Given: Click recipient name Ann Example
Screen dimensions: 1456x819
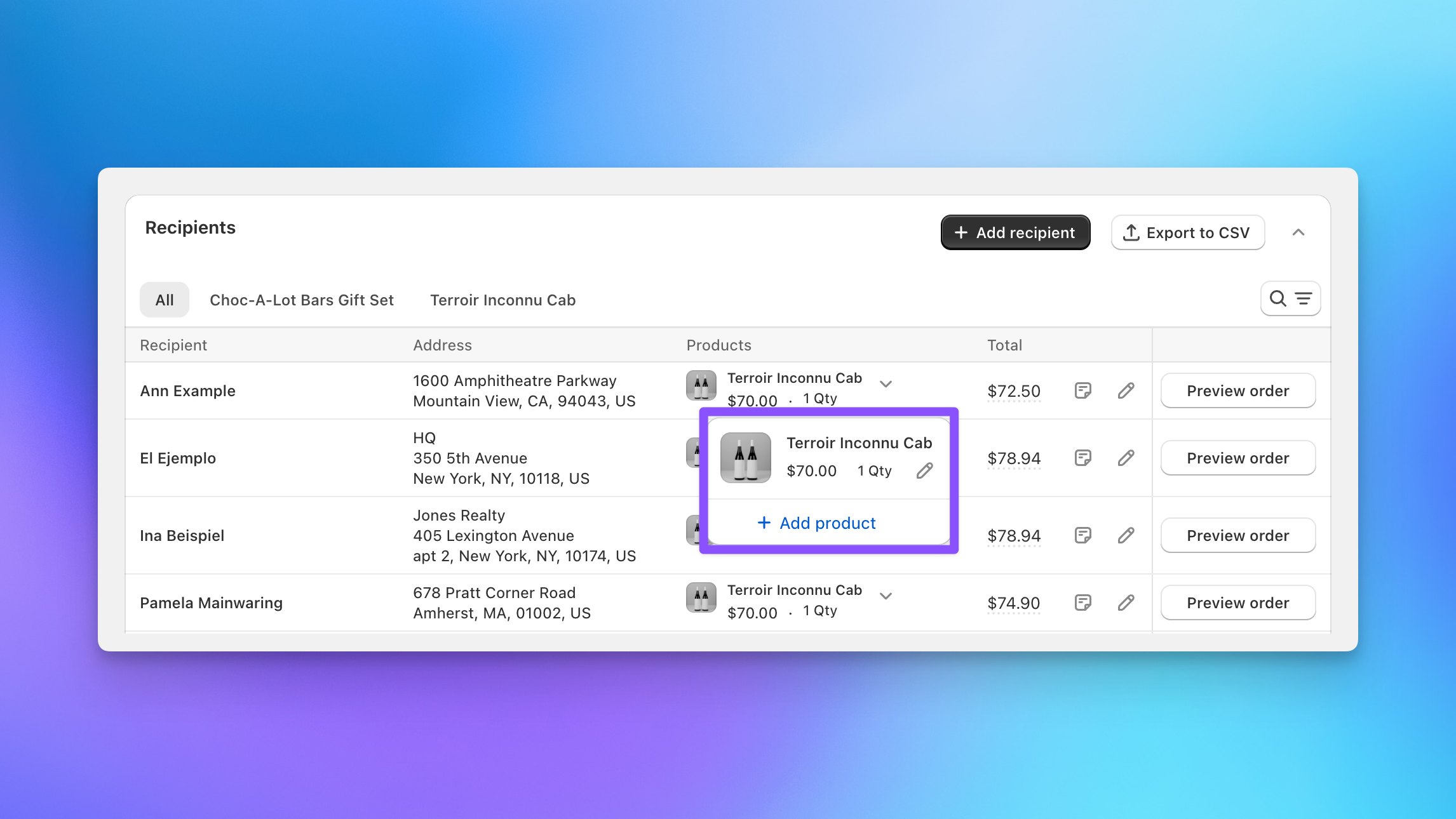Looking at the screenshot, I should click(x=187, y=391).
